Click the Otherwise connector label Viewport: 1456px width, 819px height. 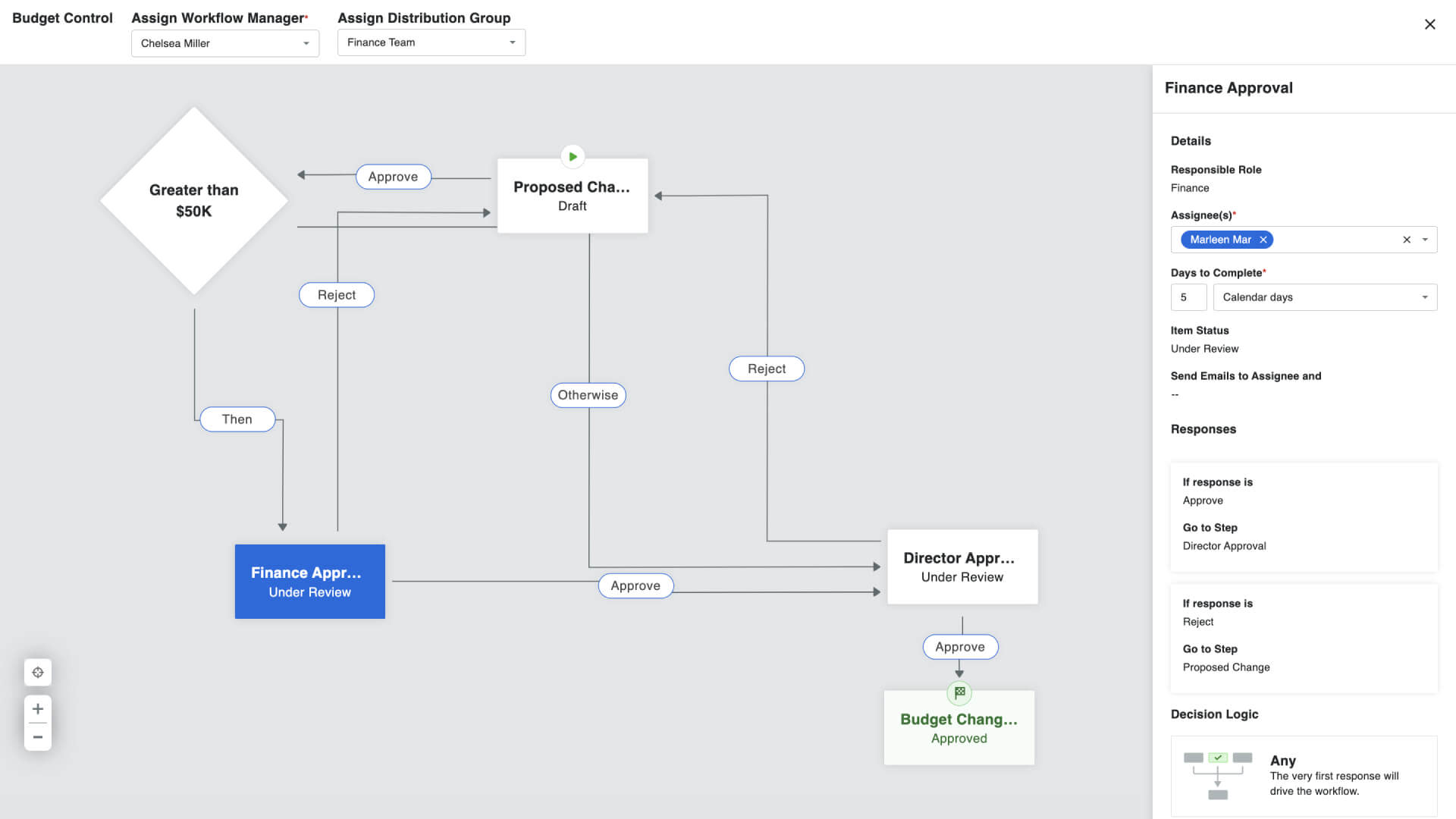coord(588,395)
